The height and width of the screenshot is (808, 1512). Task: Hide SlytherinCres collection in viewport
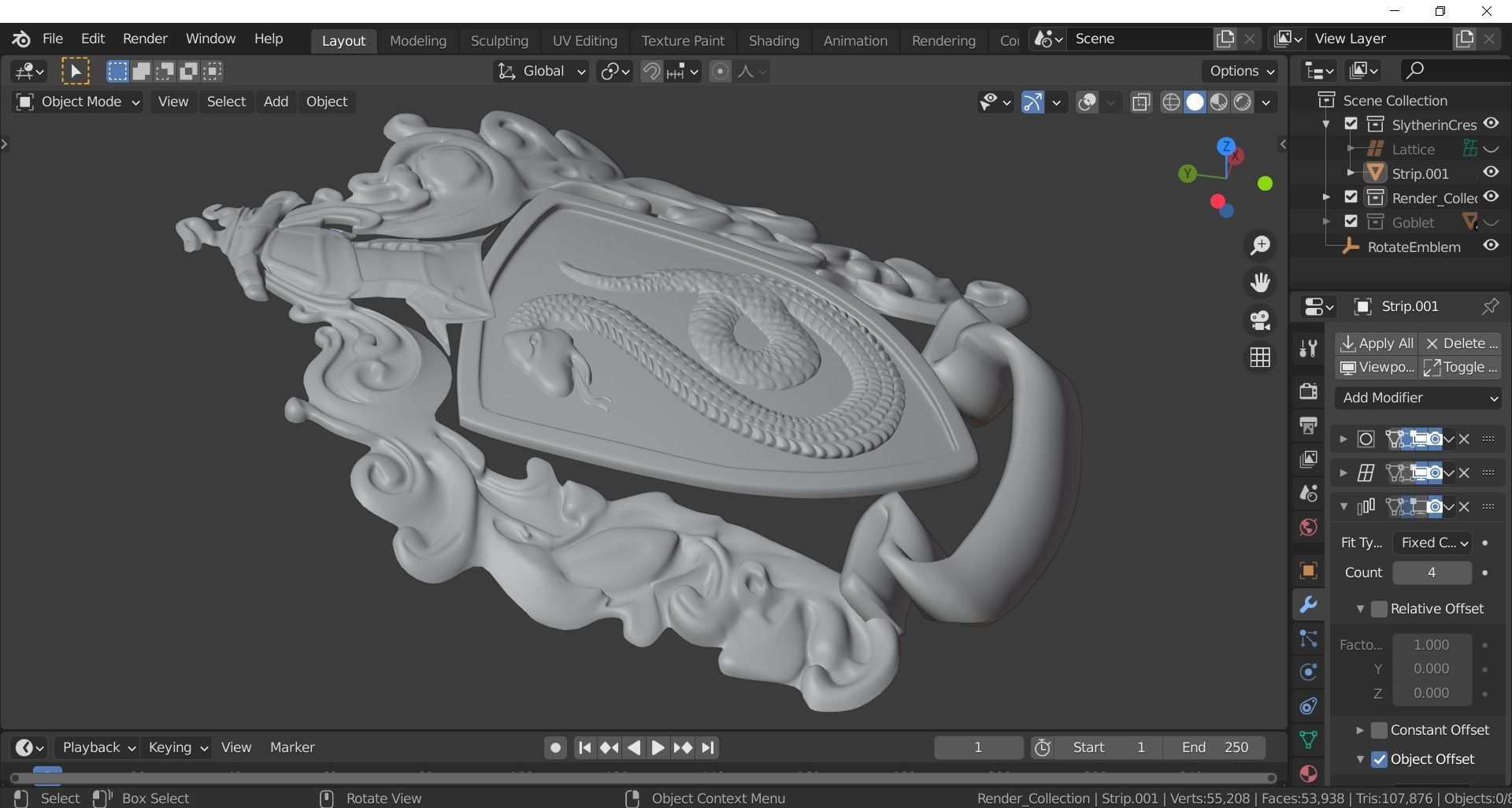pyautogui.click(x=1491, y=124)
